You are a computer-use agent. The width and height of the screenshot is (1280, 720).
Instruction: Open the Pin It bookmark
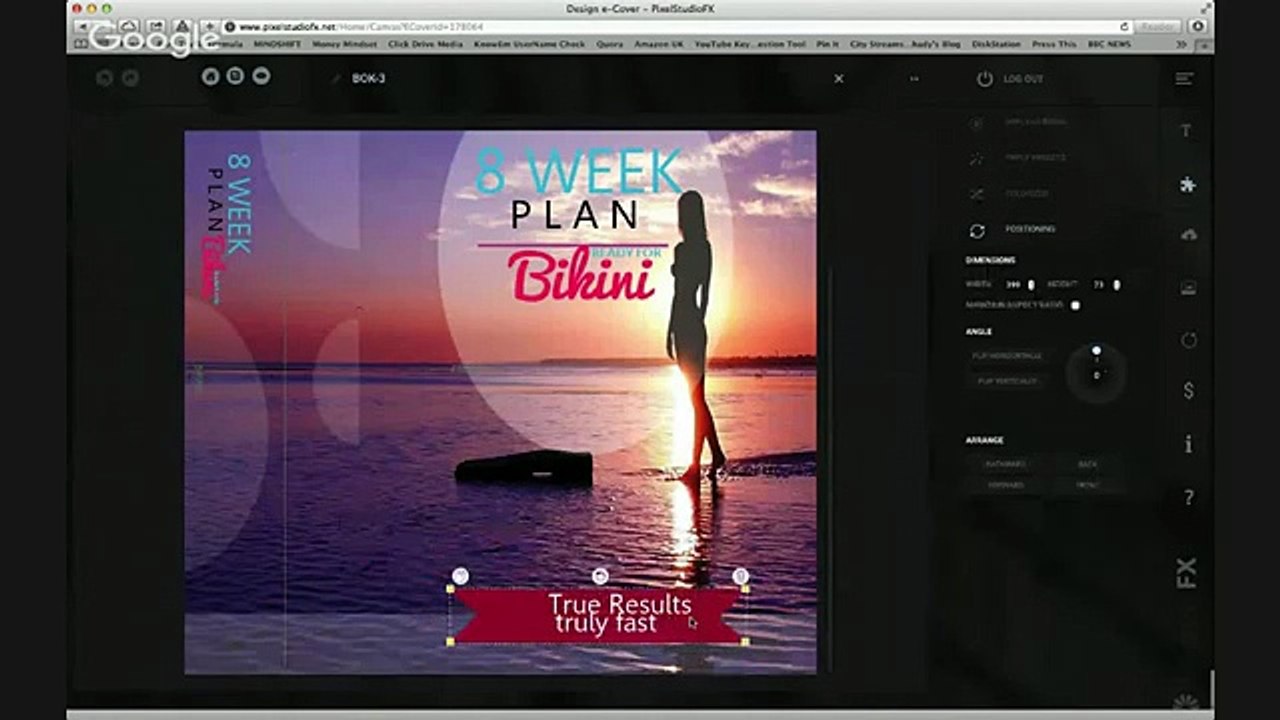click(827, 45)
